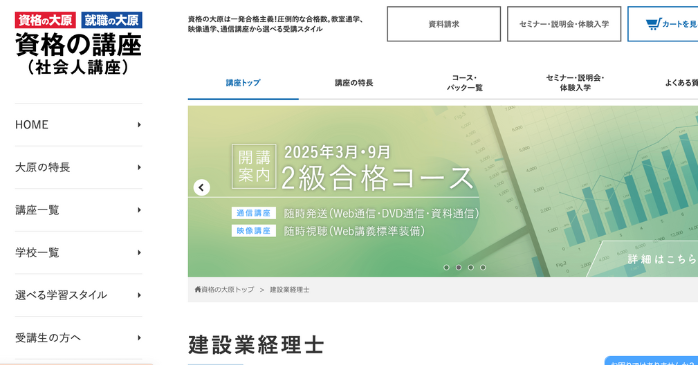Open 選べる学習スタイル sidebar item
Image resolution: width=698 pixels, height=365 pixels.
click(78, 295)
